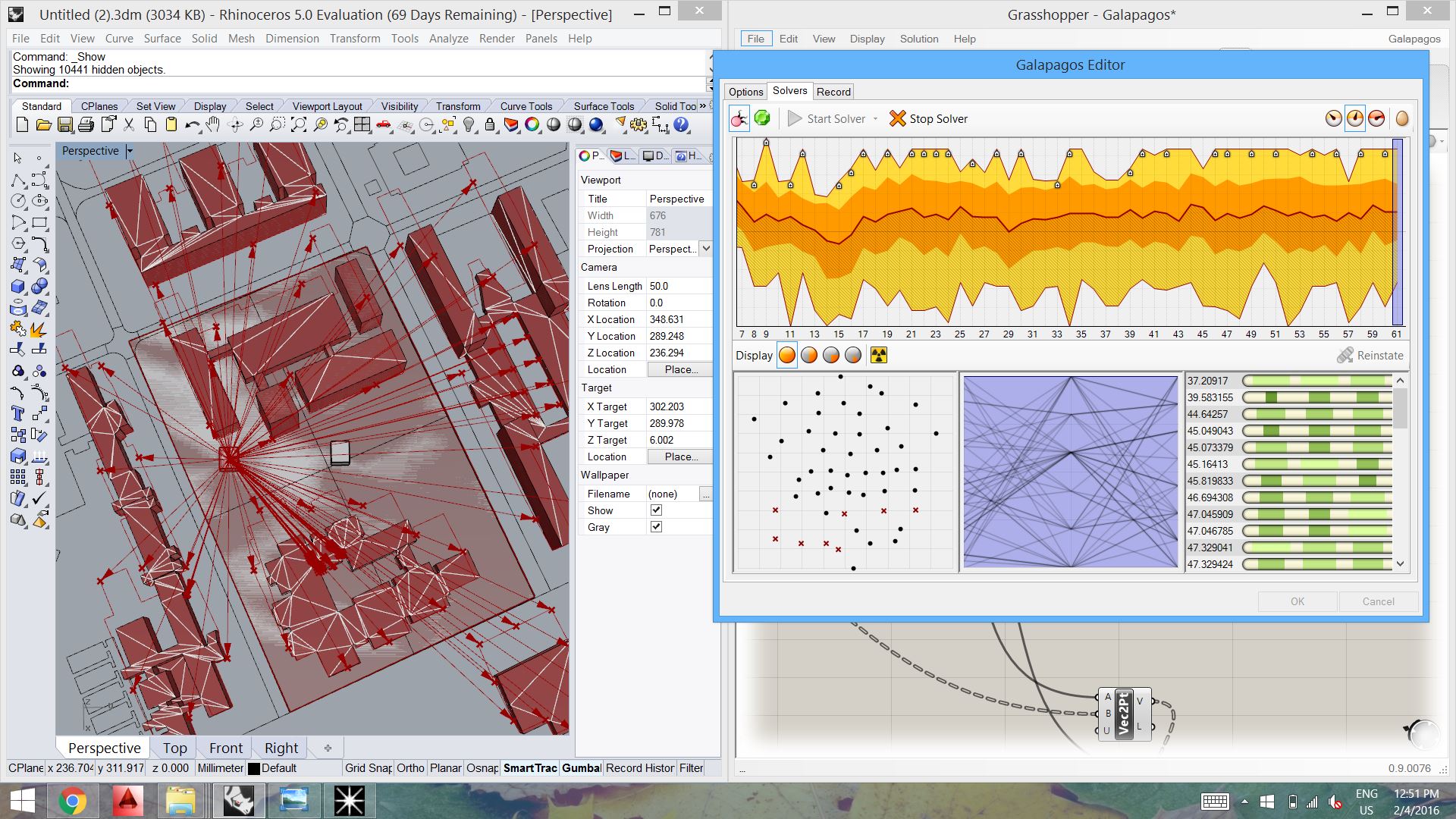Click the Default layer black color swatch
Image resolution: width=1456 pixels, height=819 pixels.
(254, 768)
